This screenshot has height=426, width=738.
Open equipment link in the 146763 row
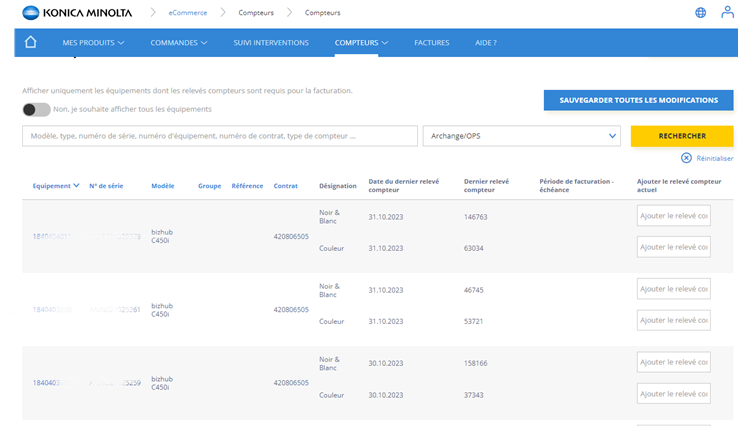(52, 236)
